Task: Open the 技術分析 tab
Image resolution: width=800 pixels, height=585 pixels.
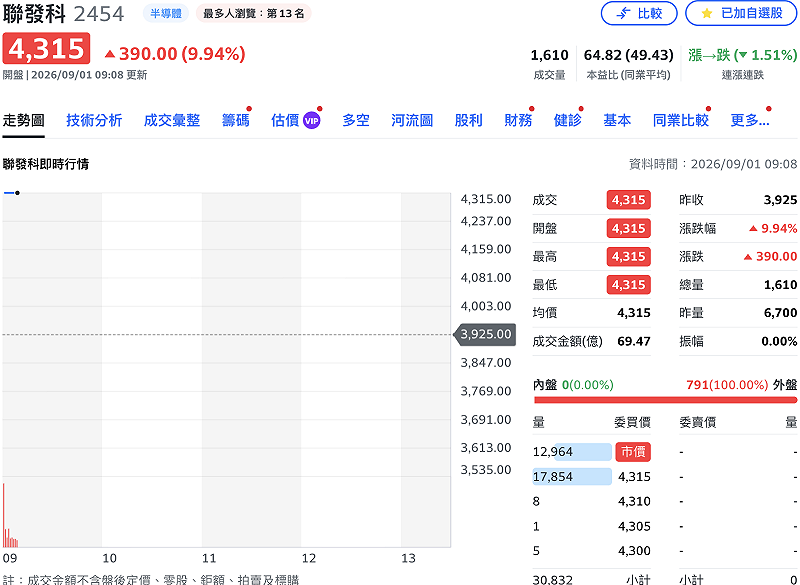Action: [x=94, y=120]
